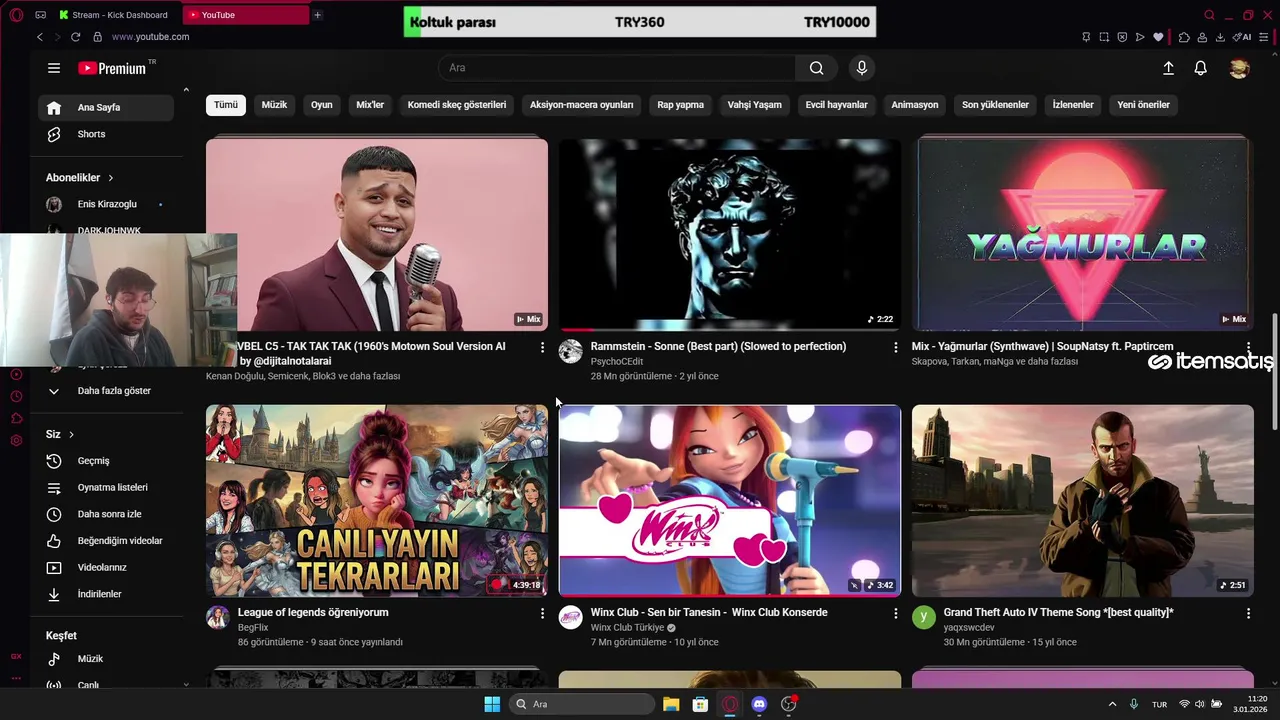Expand the Abonelikler section

80,178
